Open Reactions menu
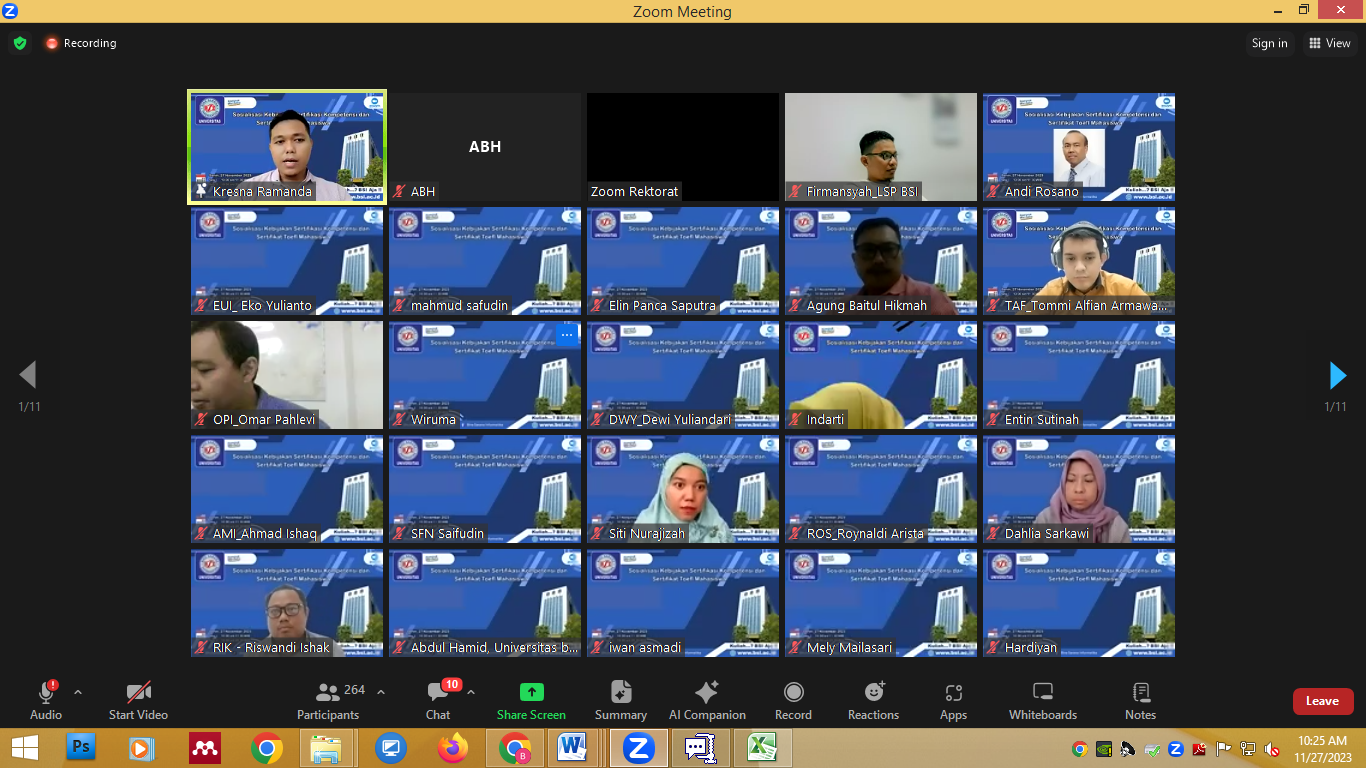Viewport: 1366px width, 768px height. point(874,701)
